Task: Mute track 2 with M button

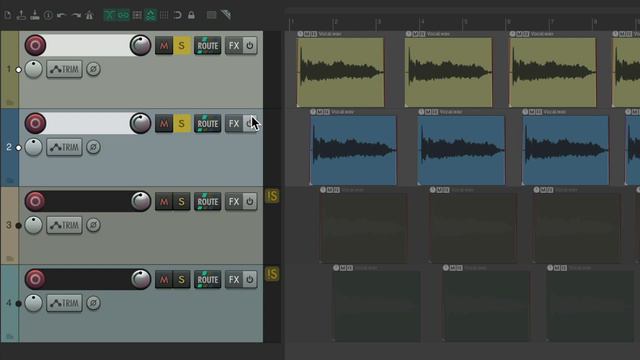Action: pos(164,124)
